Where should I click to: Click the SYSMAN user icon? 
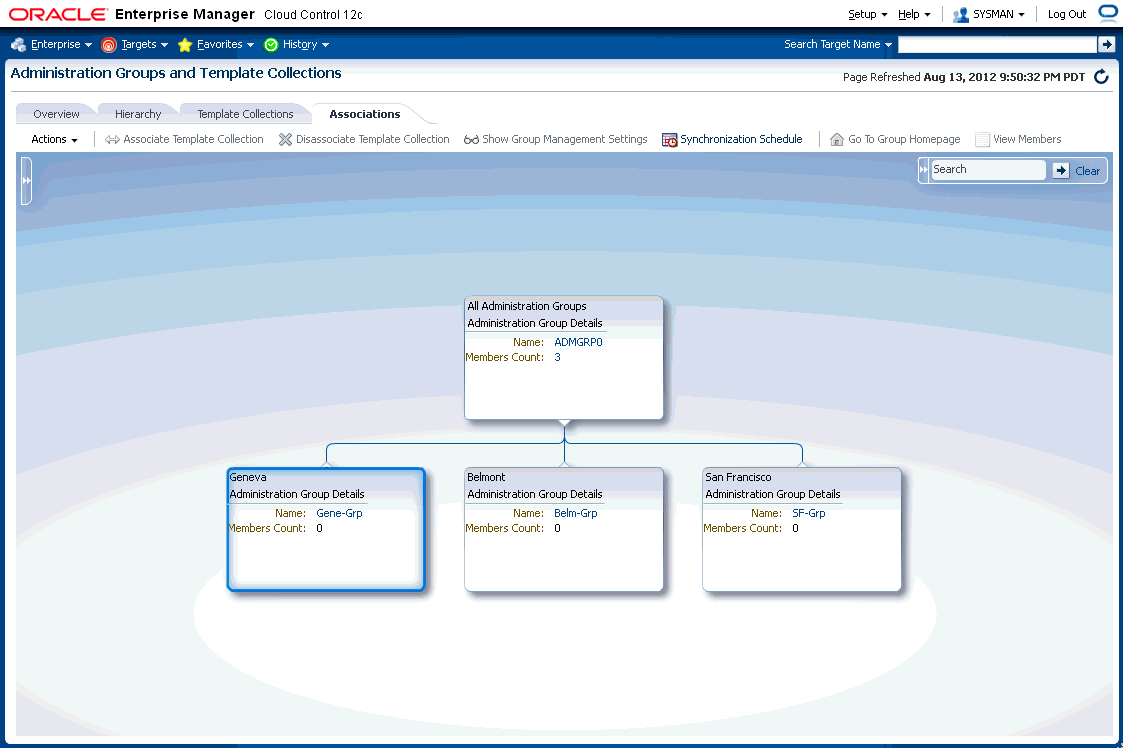point(960,14)
